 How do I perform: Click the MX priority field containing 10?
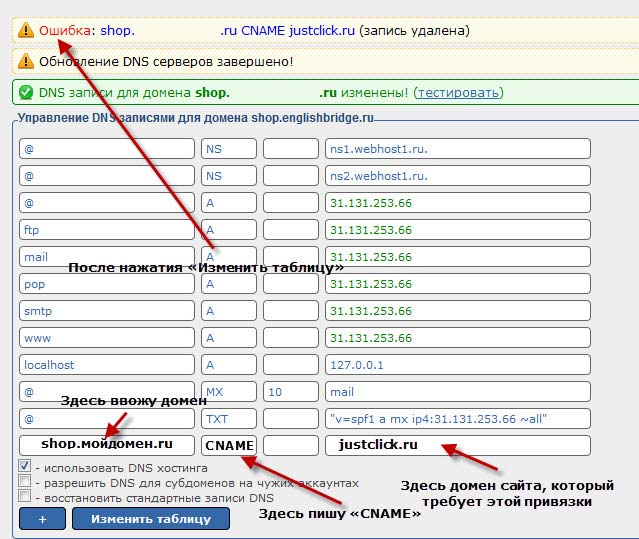[x=291, y=392]
